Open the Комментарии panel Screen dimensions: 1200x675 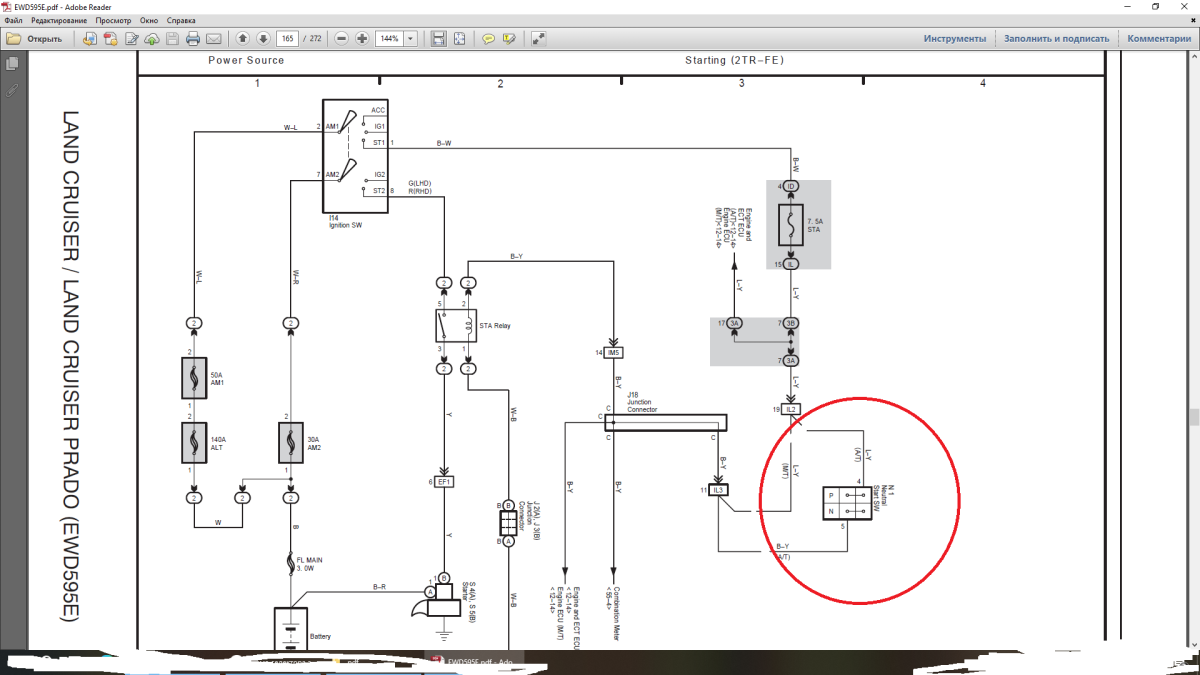click(1159, 38)
